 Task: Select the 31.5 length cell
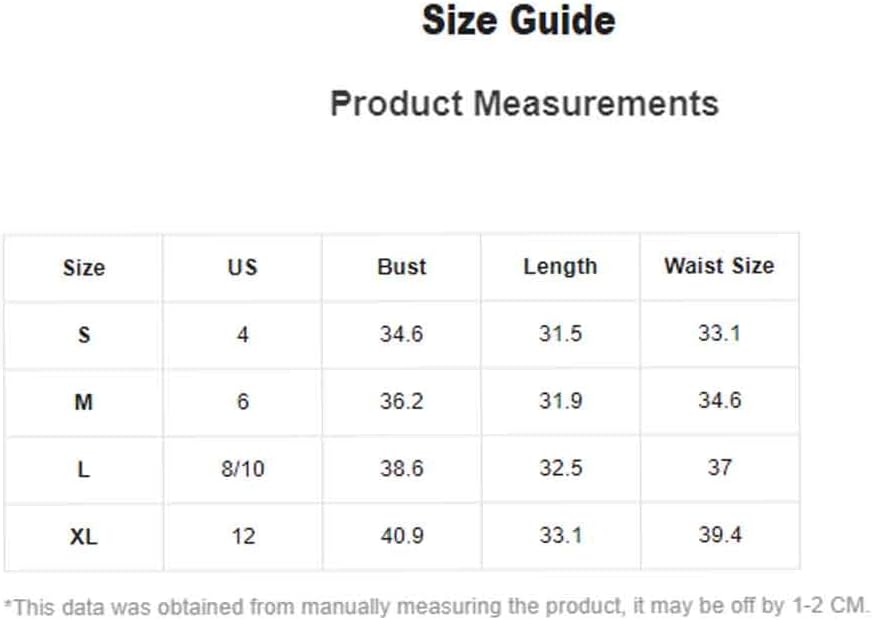[x=560, y=334]
